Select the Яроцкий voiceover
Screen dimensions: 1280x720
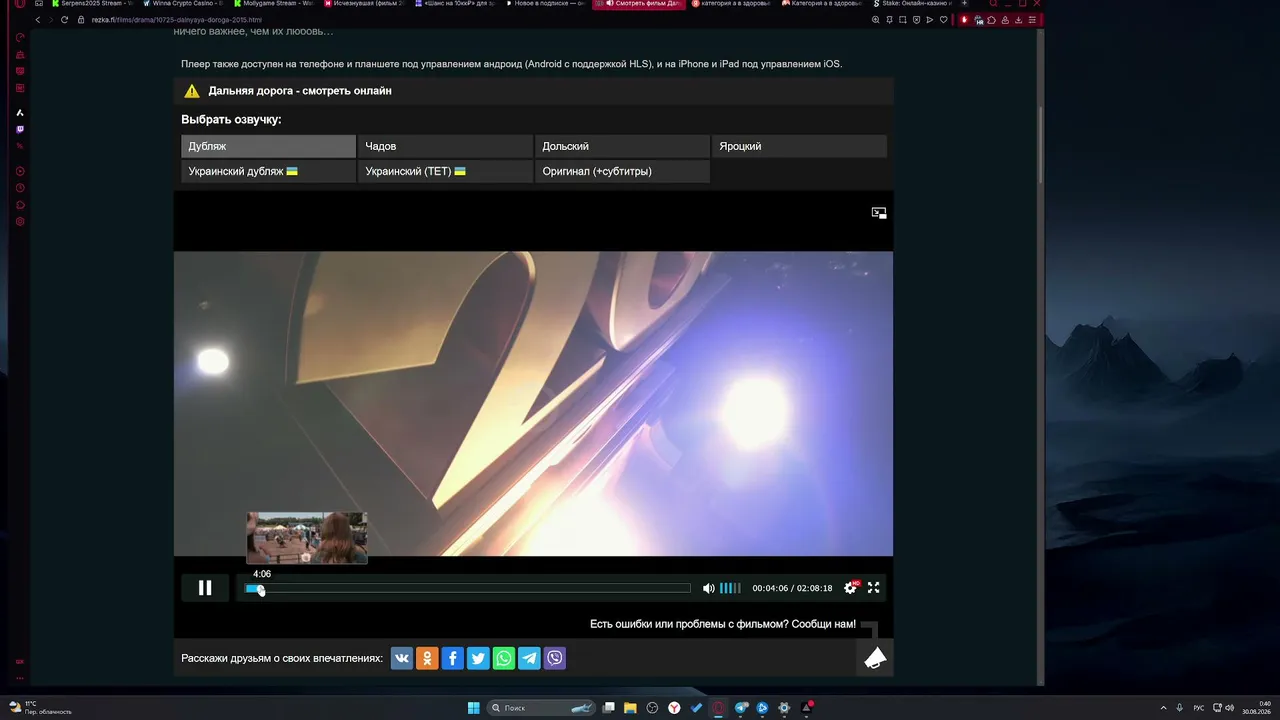click(x=799, y=146)
